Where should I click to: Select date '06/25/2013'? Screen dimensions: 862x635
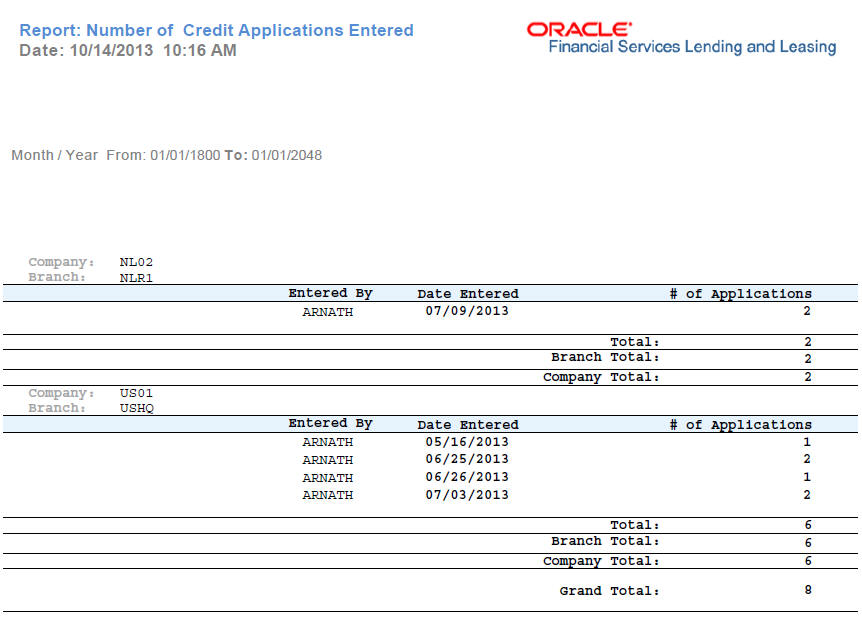pos(467,459)
